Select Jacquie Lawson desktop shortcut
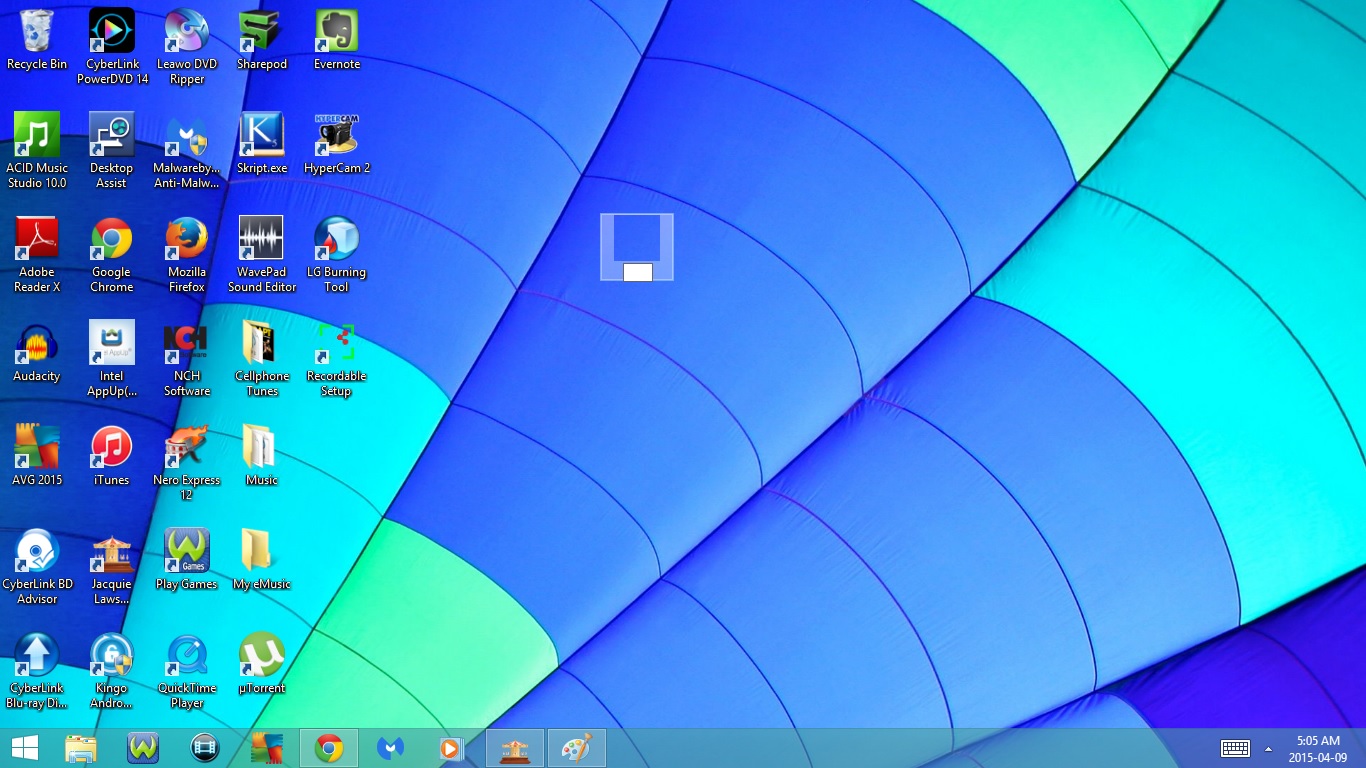 click(112, 567)
